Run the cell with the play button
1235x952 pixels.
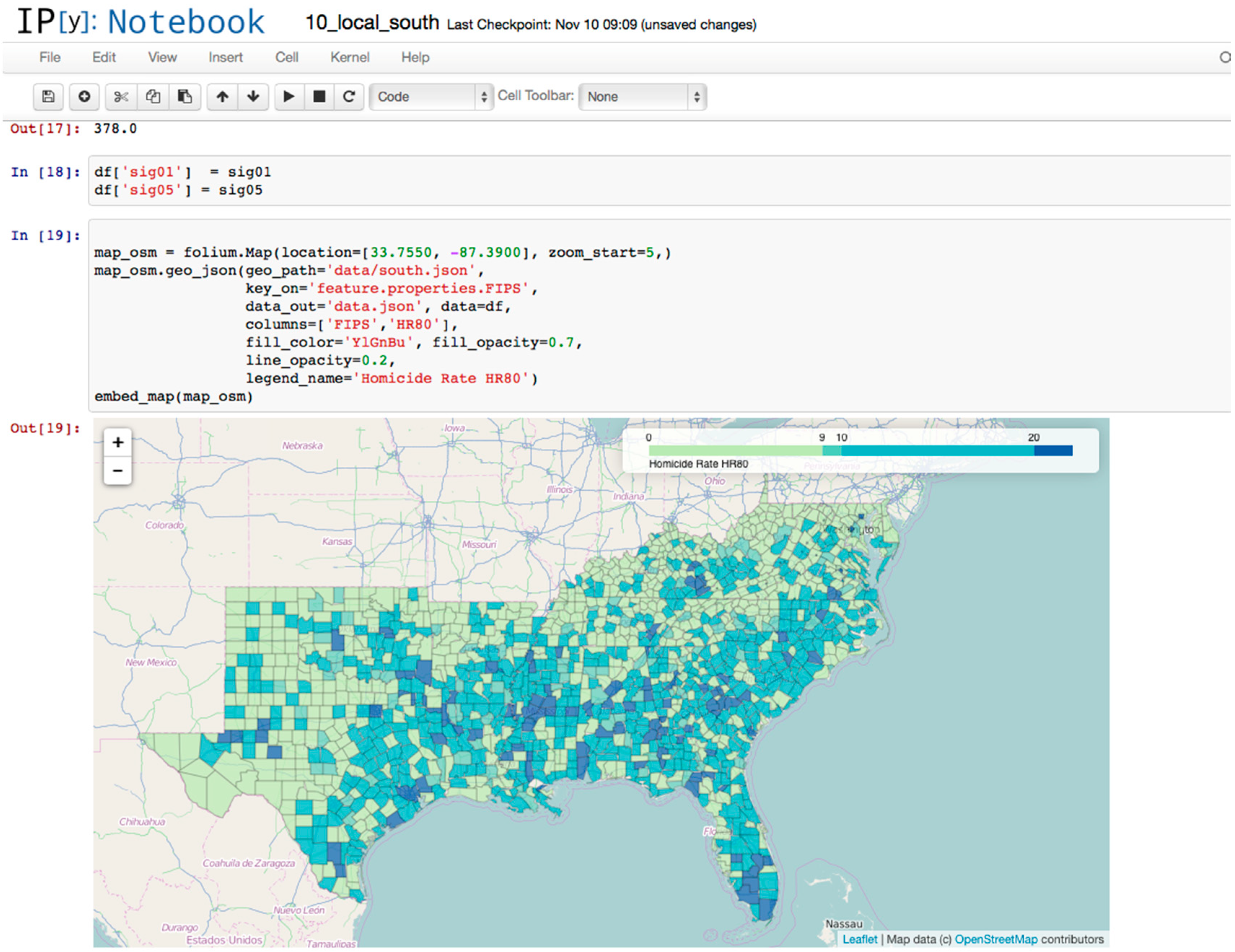pos(289,97)
